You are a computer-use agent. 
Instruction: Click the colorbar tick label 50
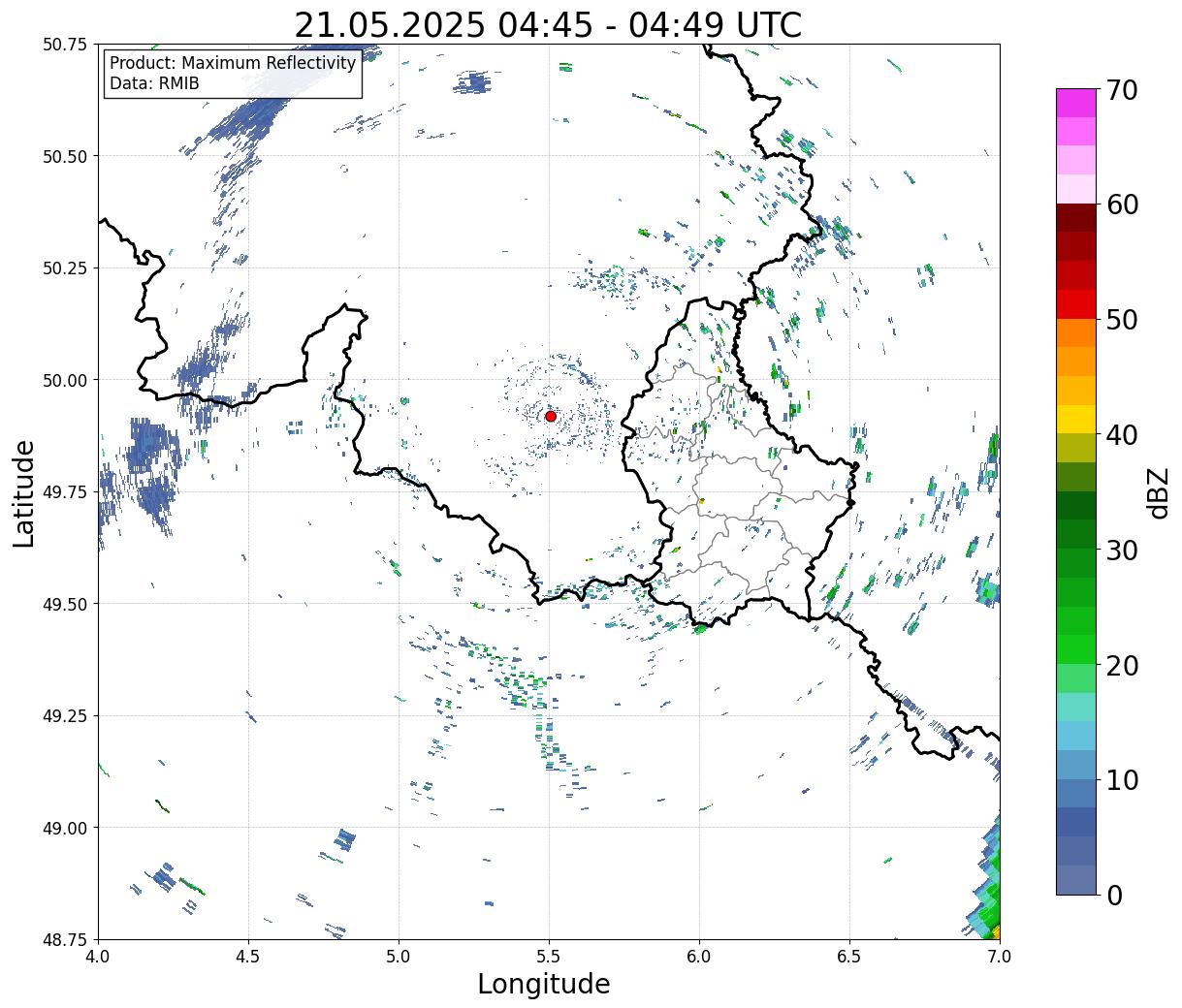(1122, 320)
